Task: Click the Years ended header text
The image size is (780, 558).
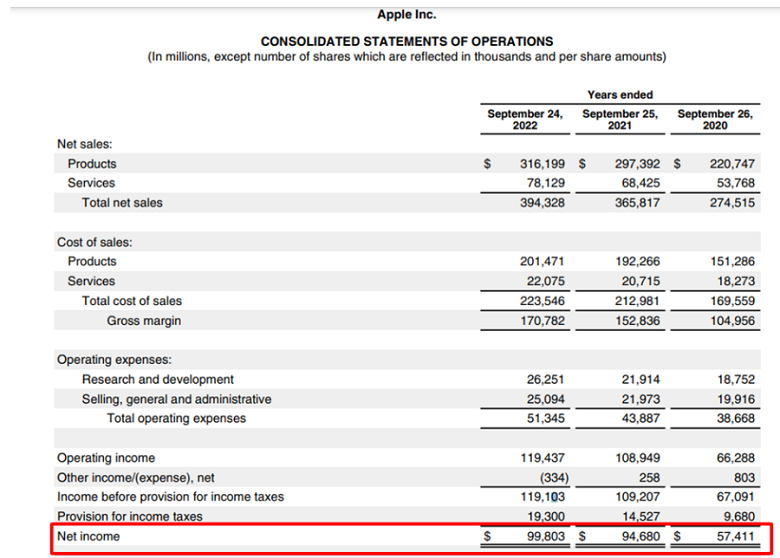Action: (x=620, y=94)
